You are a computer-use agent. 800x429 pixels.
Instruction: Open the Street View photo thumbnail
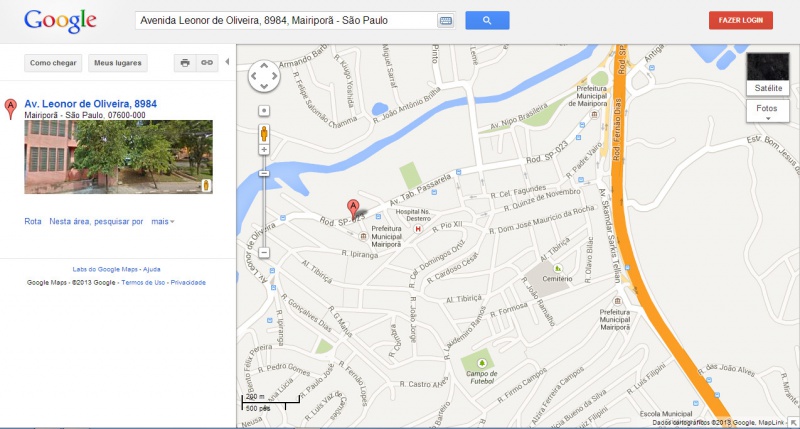point(118,157)
